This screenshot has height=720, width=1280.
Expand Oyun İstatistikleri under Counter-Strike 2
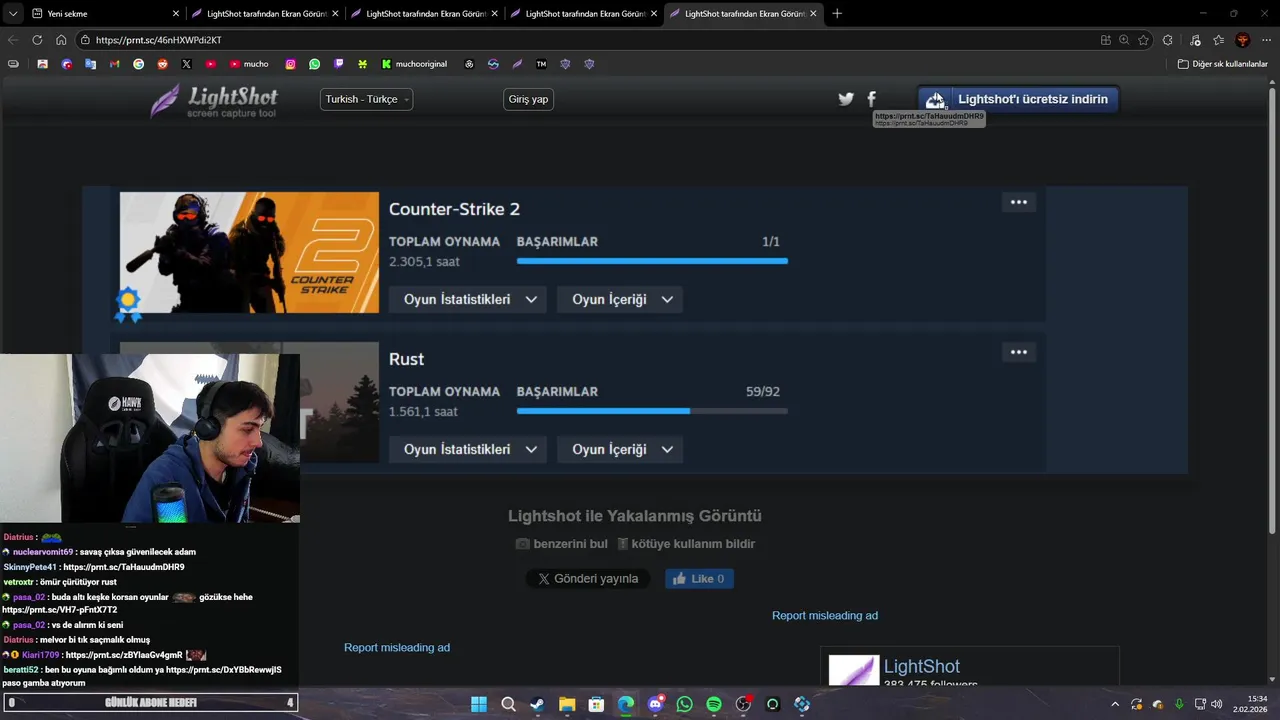pos(467,299)
